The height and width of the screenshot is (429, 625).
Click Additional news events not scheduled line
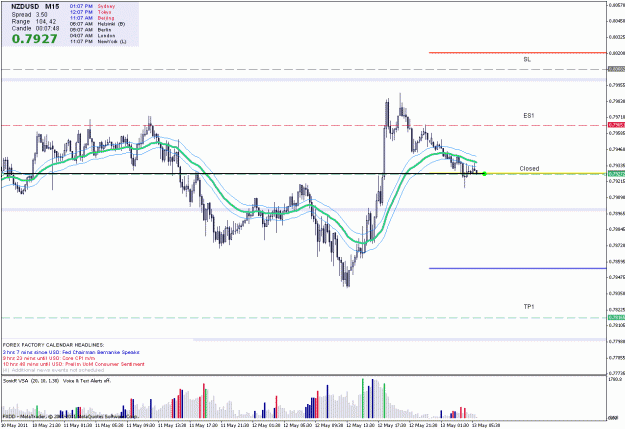[x=53, y=370]
